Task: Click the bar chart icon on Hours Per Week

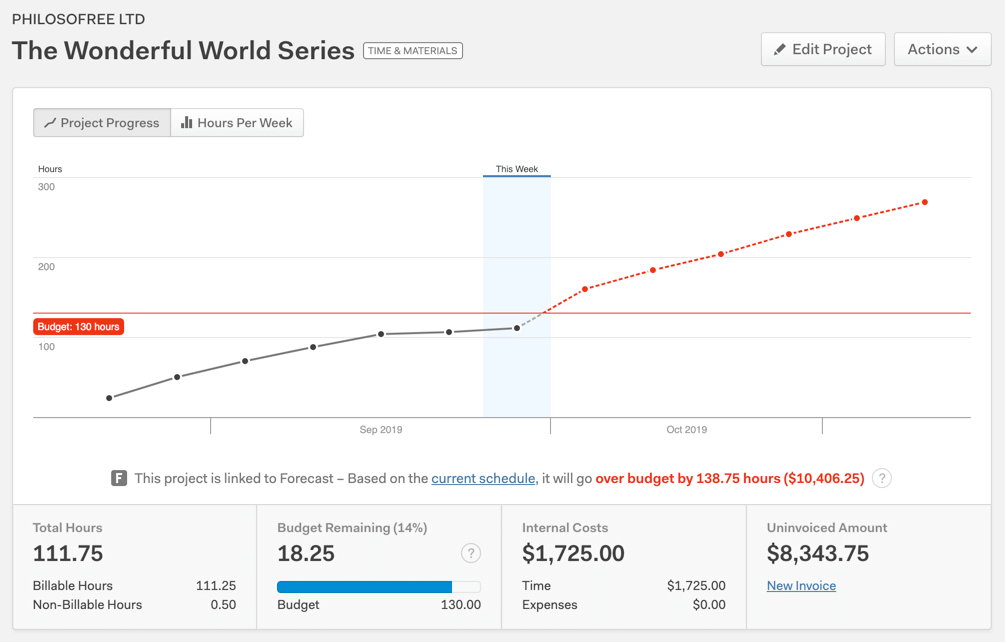Action: click(187, 123)
